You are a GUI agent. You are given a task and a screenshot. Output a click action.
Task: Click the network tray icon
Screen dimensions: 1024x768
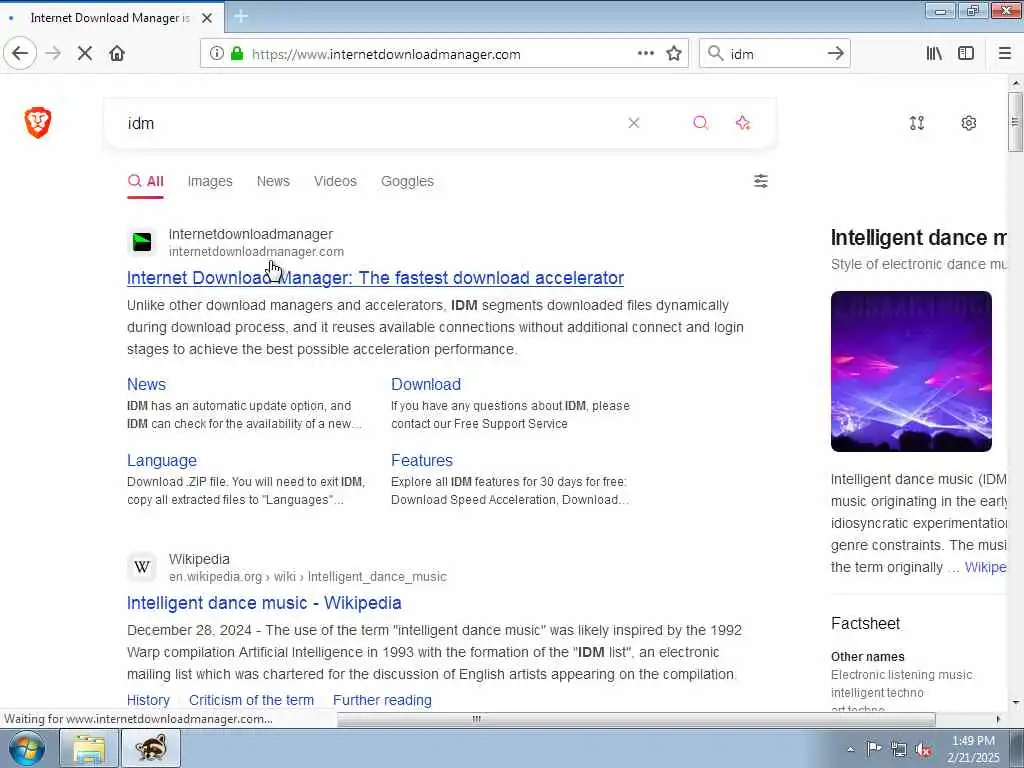click(x=899, y=749)
